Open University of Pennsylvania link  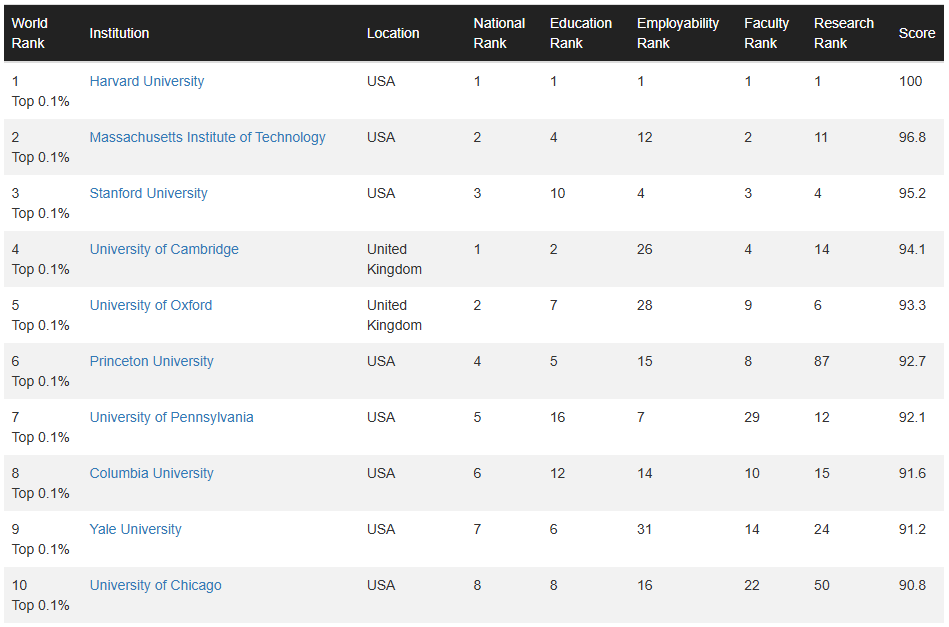coord(171,417)
